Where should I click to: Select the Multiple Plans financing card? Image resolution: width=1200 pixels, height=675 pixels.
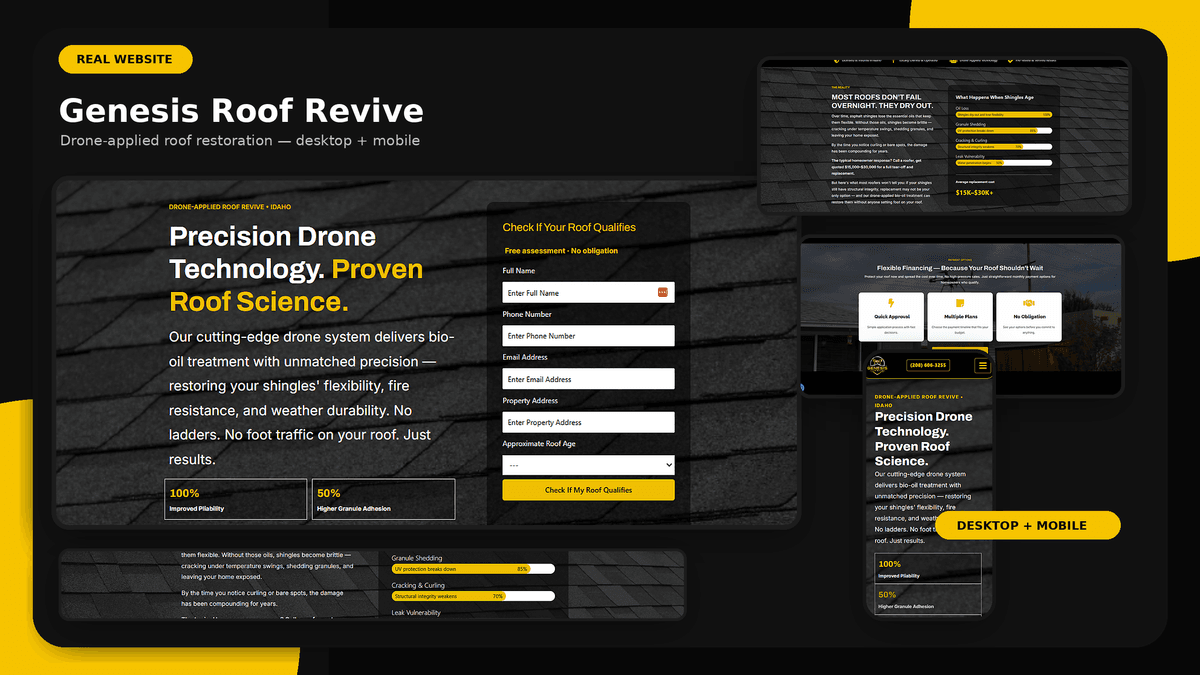point(960,318)
